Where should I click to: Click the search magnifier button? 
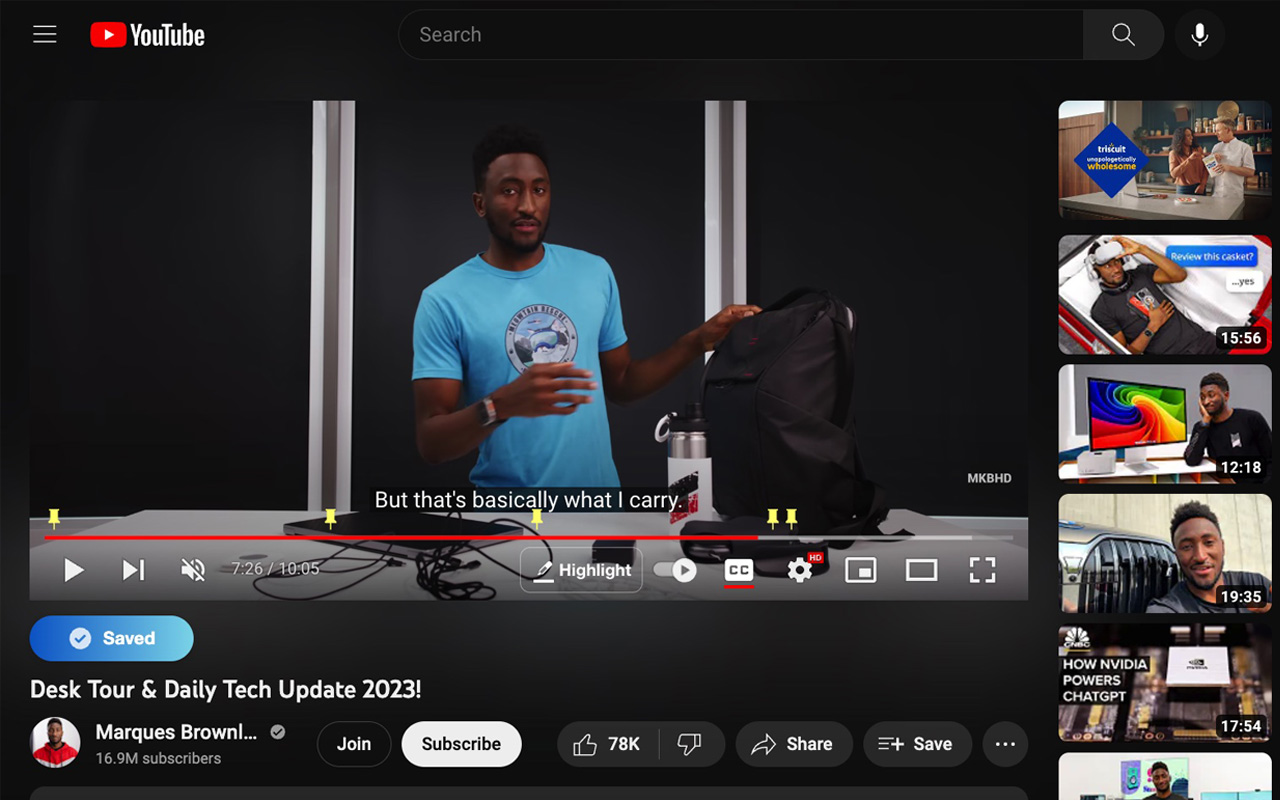pos(1123,35)
